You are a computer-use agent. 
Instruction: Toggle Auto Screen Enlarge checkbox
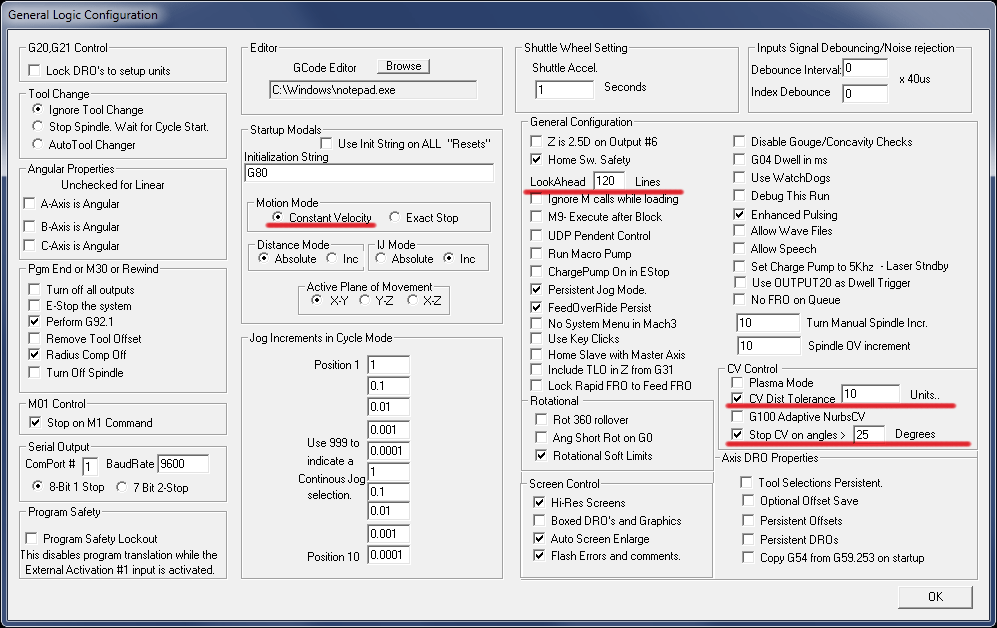(x=539, y=538)
